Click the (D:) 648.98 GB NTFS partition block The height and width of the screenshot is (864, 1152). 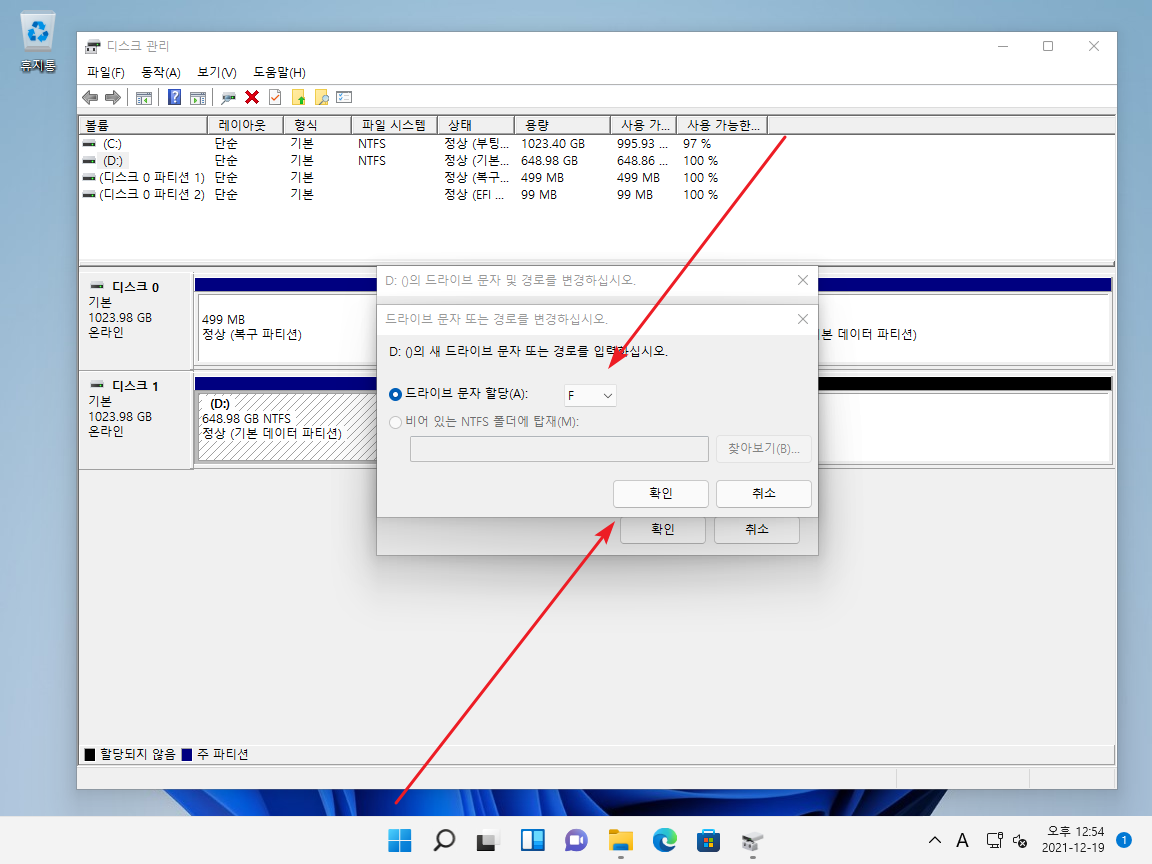[x=287, y=427]
